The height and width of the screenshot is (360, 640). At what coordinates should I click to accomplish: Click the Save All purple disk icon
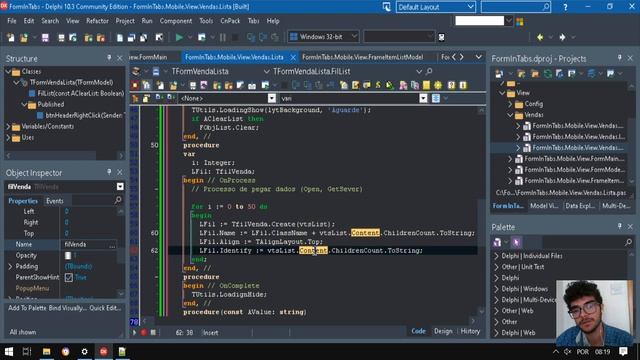[x=45, y=38]
